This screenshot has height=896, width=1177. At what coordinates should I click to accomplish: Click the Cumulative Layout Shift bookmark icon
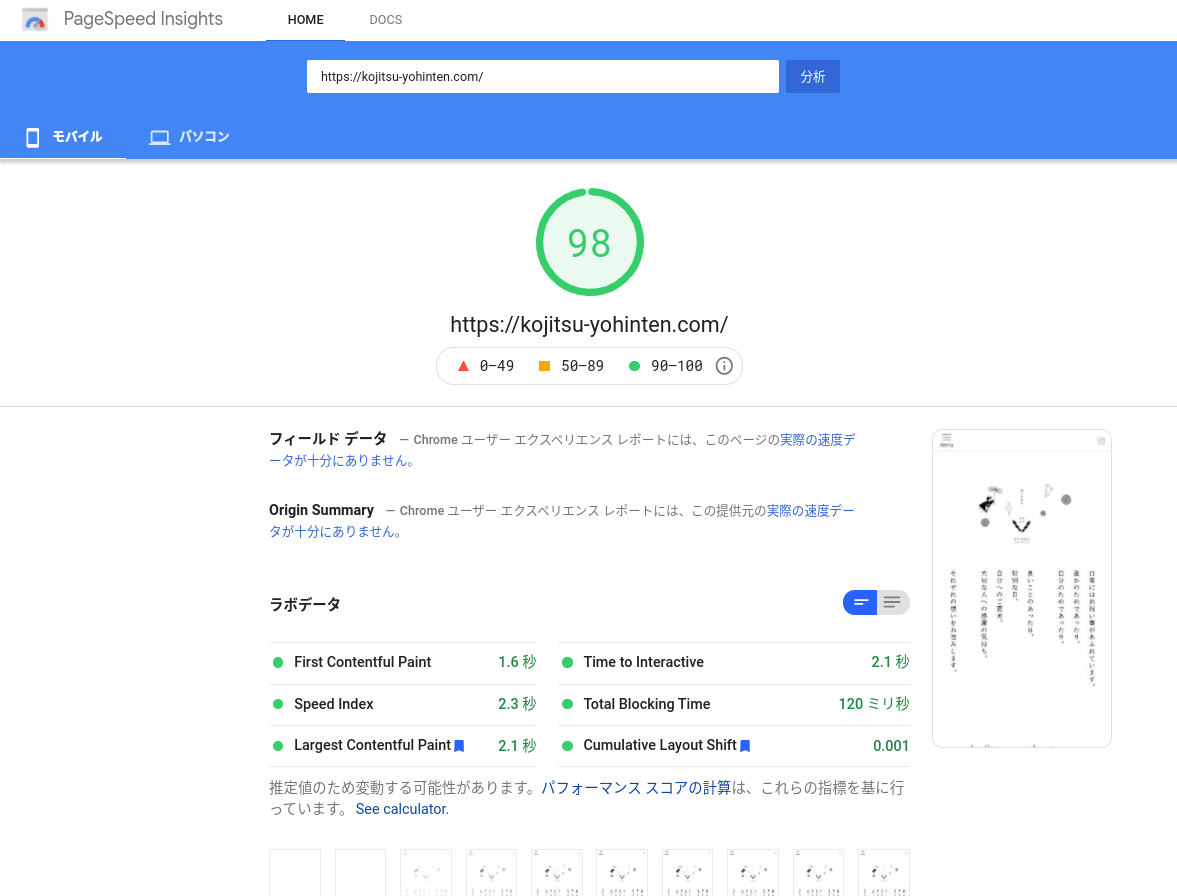click(745, 746)
